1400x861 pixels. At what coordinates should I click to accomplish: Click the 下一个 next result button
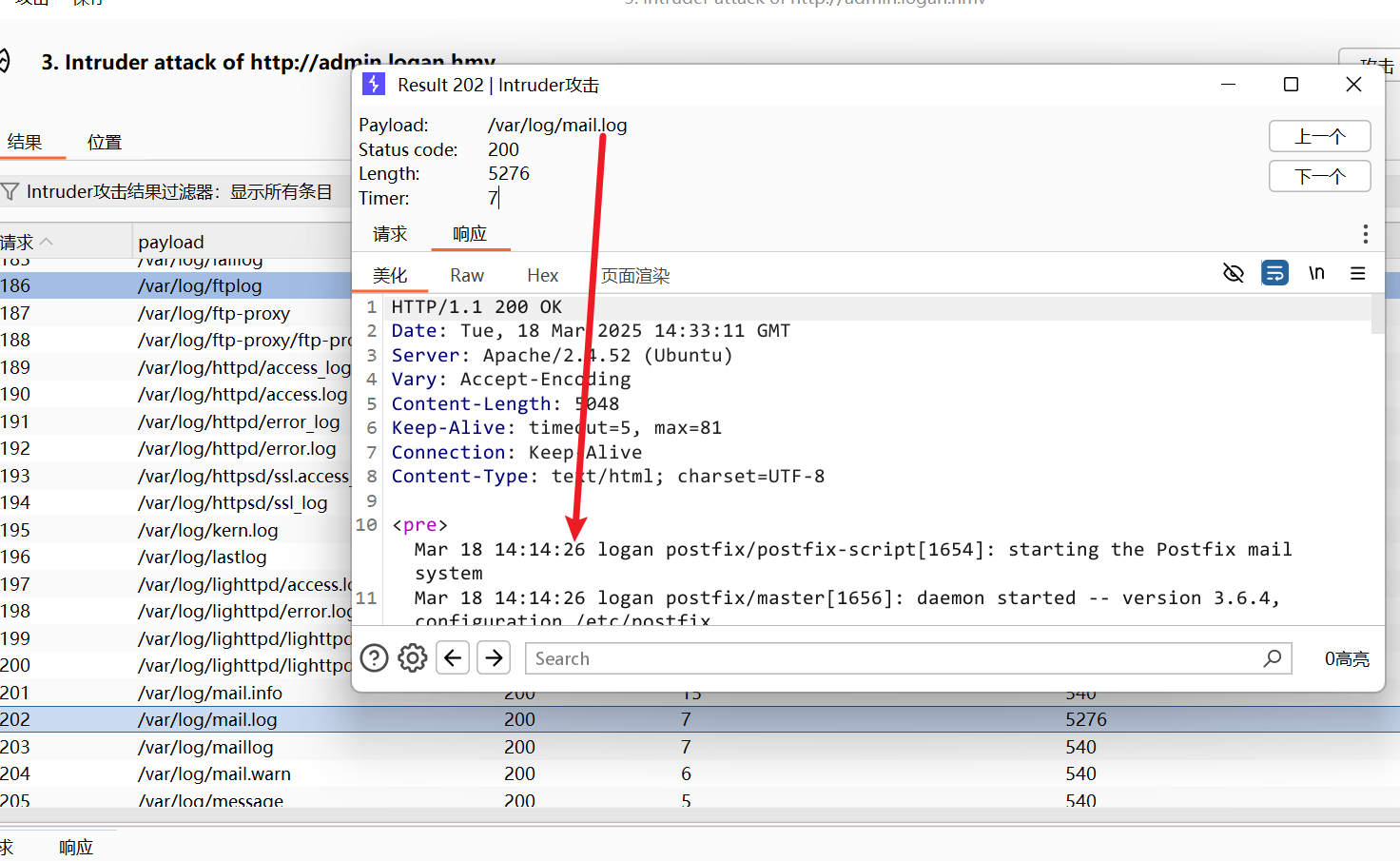click(x=1320, y=176)
